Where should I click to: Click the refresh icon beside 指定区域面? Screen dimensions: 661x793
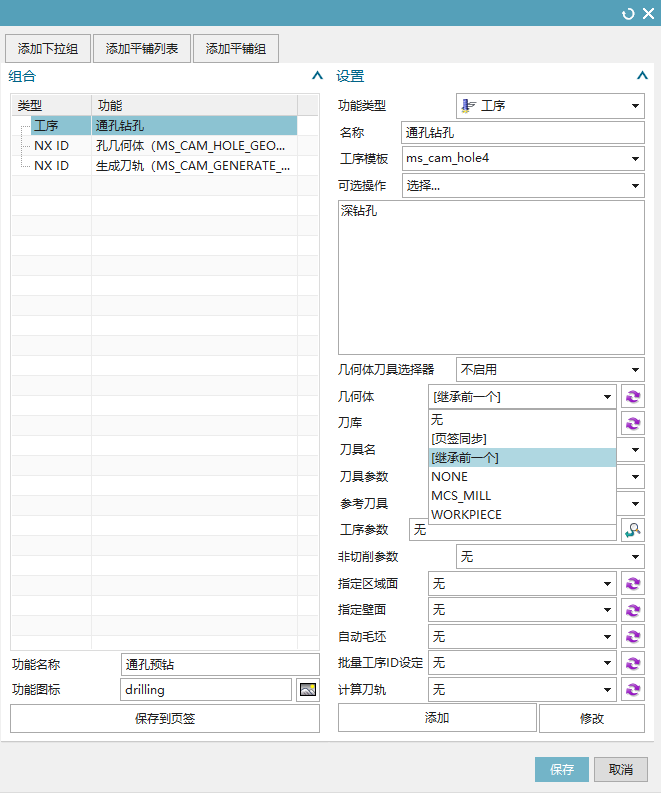point(633,584)
